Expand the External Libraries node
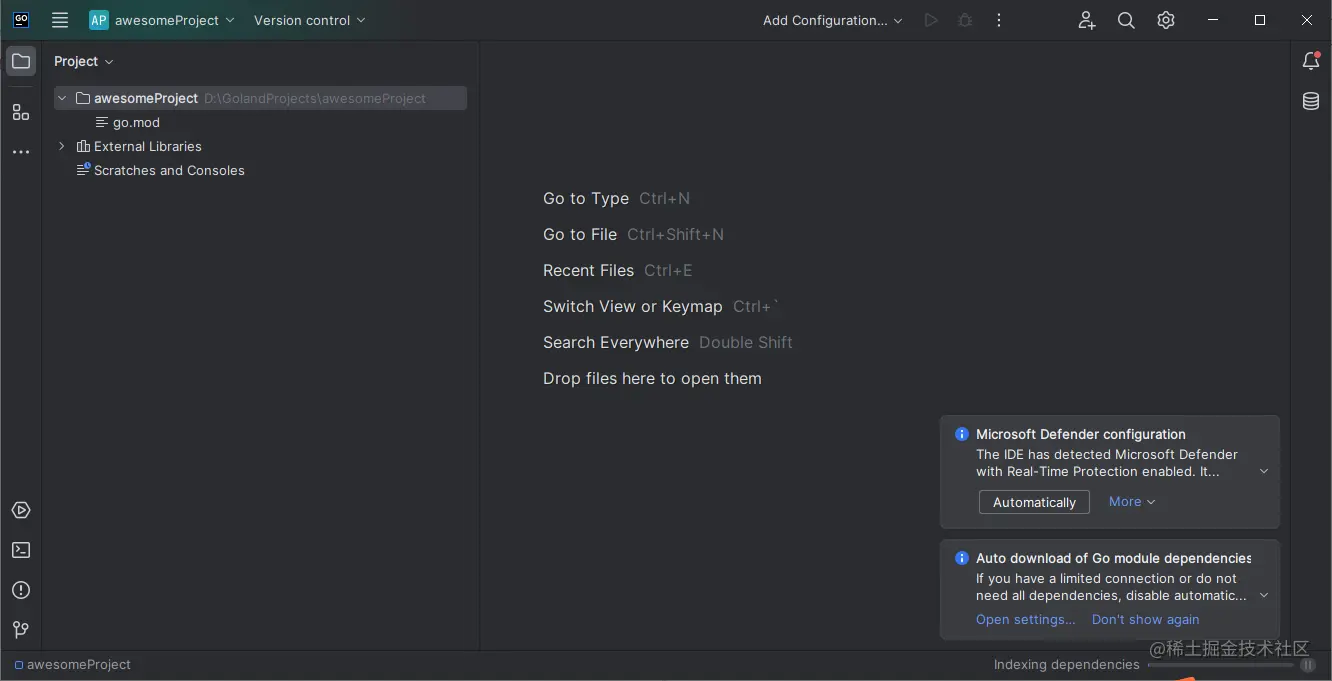The height and width of the screenshot is (681, 1332). point(63,146)
